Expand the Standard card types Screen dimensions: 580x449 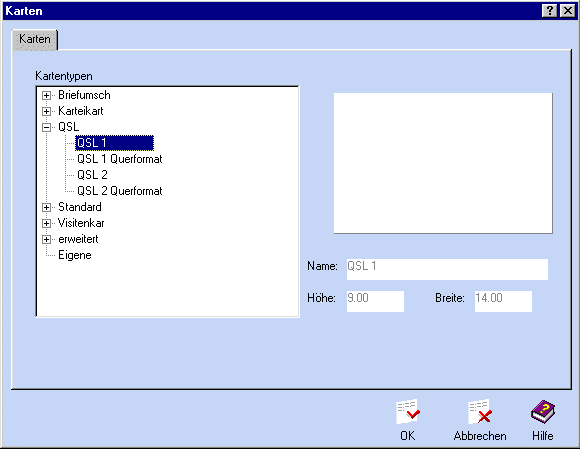click(46, 207)
